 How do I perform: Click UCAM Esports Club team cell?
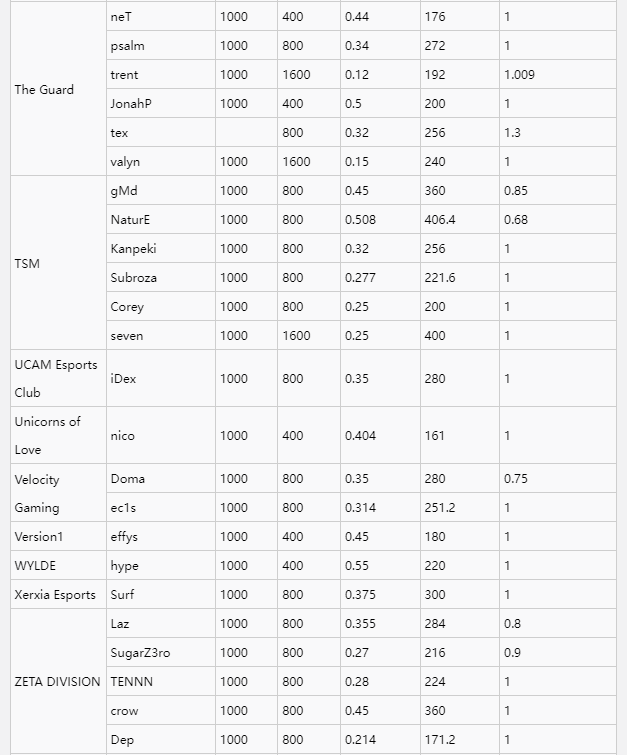tap(56, 378)
